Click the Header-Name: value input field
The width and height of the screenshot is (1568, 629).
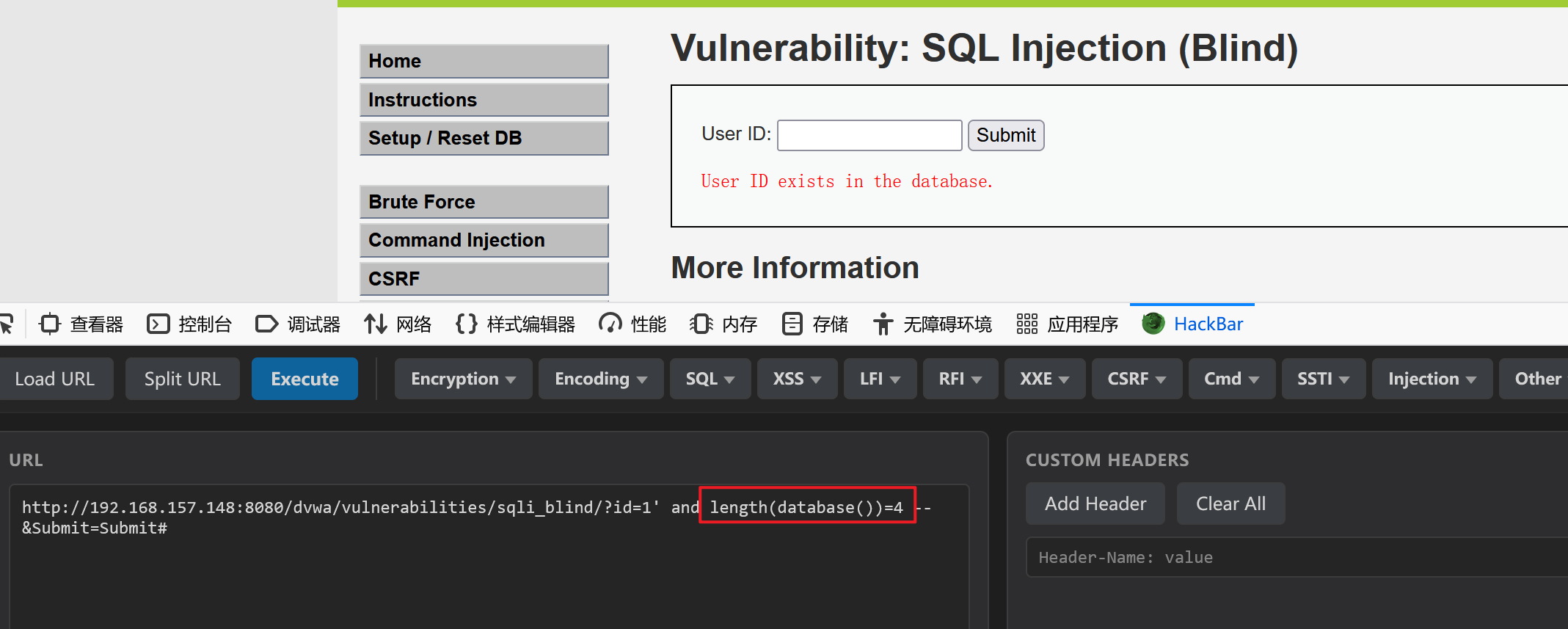point(1297,557)
